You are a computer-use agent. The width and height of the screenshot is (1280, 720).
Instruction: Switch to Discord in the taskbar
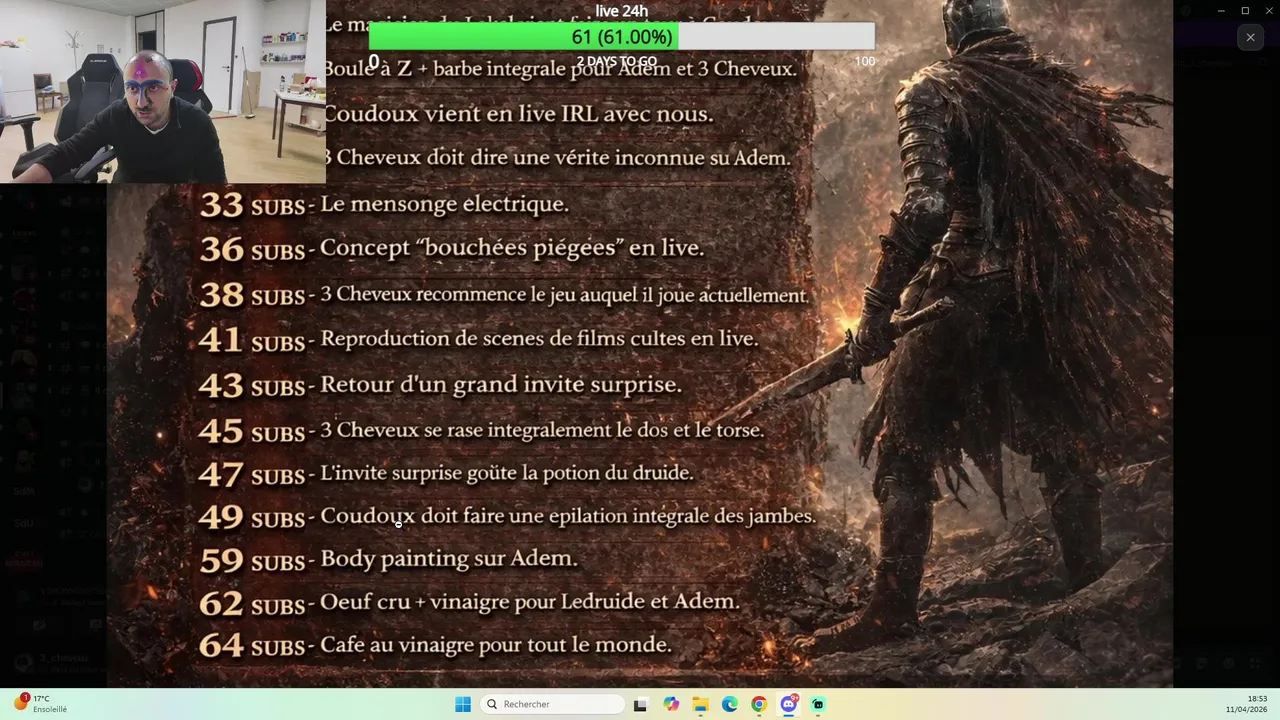pyautogui.click(x=789, y=704)
